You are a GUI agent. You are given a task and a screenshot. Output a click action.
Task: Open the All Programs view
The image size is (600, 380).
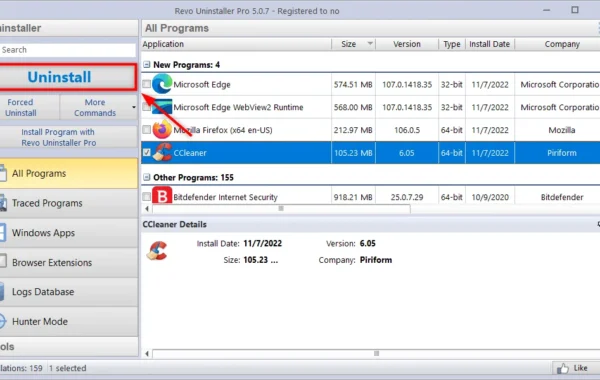pyautogui.click(x=69, y=173)
